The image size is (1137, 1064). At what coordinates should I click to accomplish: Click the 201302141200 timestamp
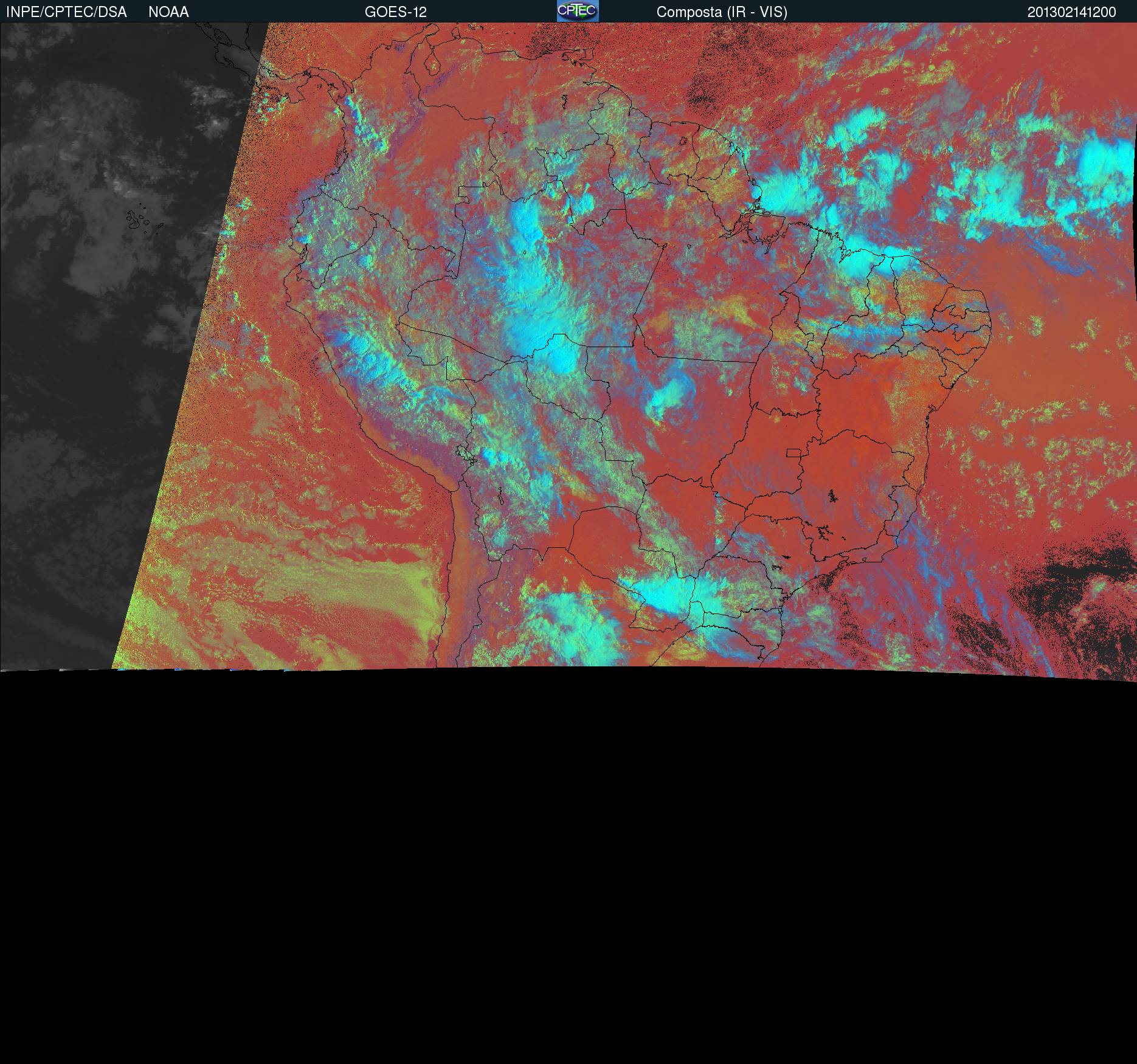coord(1072,12)
